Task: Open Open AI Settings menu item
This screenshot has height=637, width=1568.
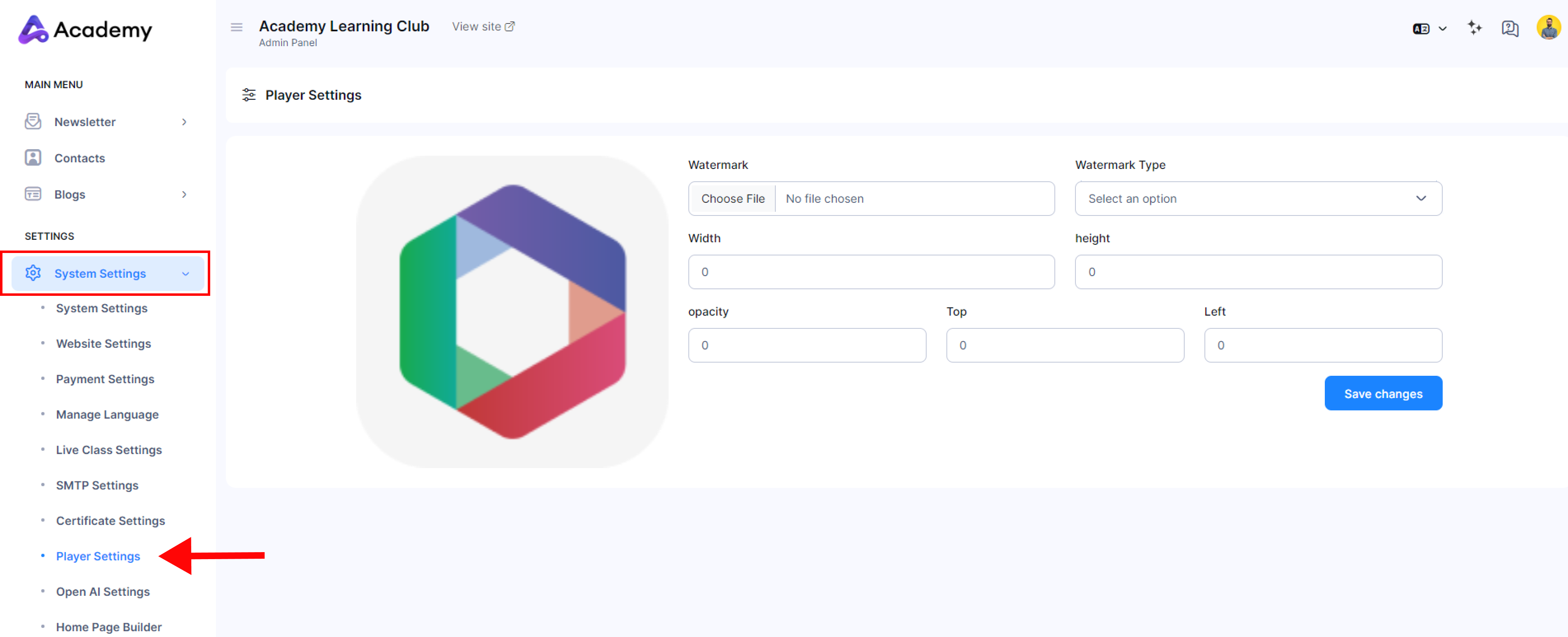Action: 102,592
